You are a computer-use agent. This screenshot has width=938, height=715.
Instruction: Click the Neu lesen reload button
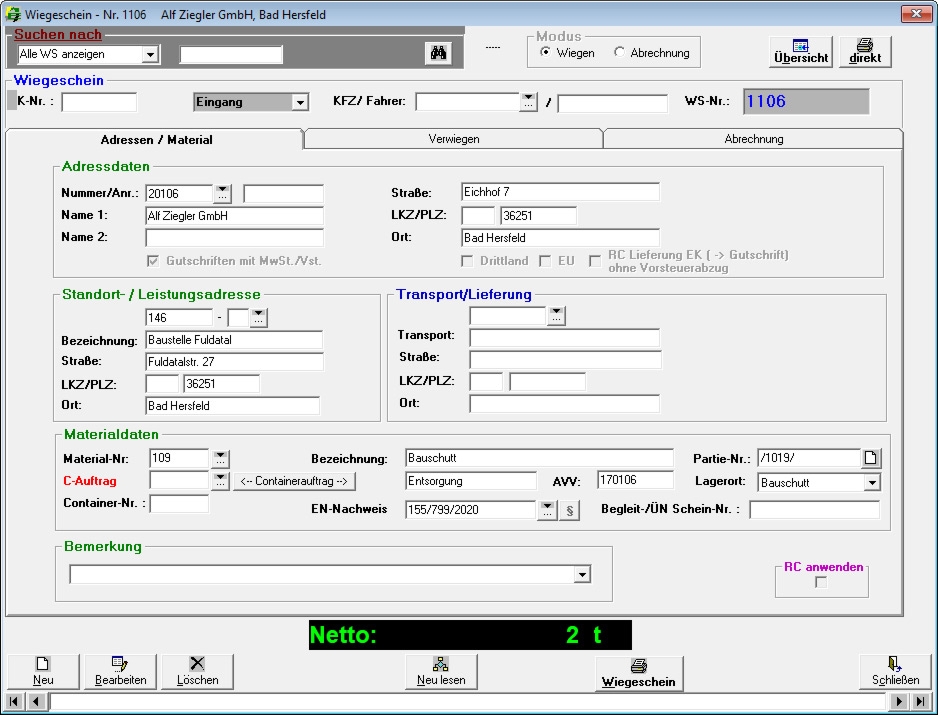441,671
